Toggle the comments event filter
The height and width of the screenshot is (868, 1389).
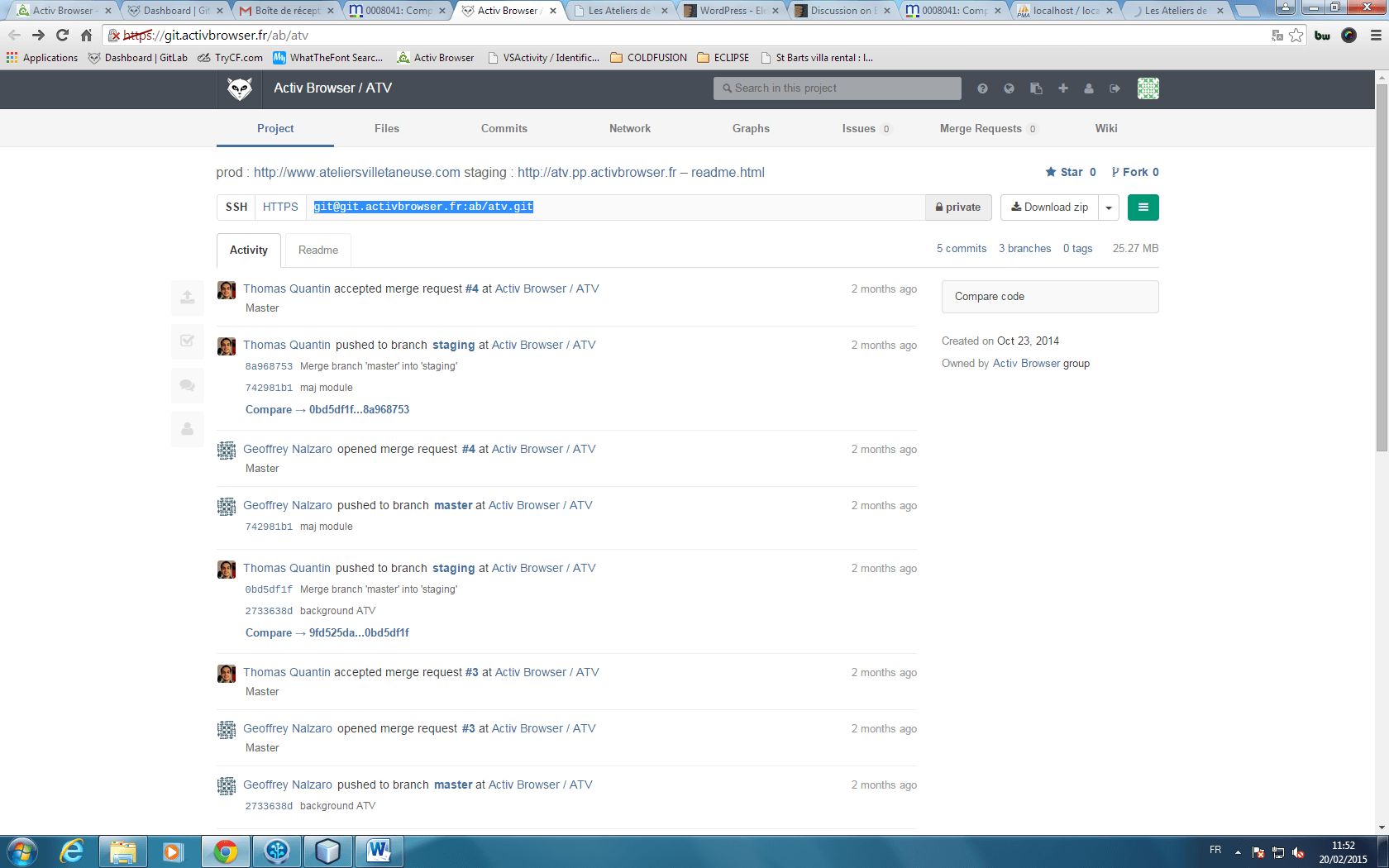coord(188,385)
